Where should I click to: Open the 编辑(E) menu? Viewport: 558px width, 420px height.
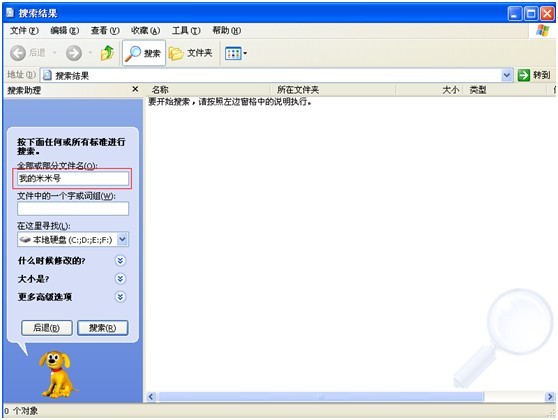click(64, 31)
